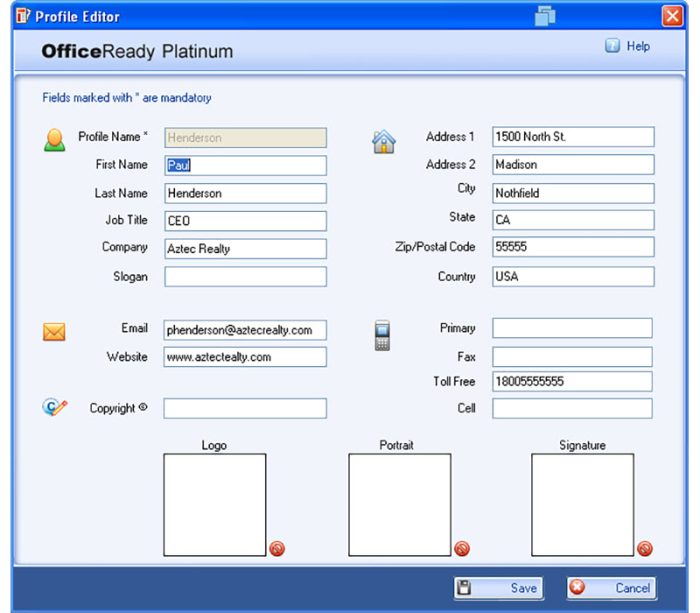
Task: Click the 'Job Title' label
Action: point(126,220)
